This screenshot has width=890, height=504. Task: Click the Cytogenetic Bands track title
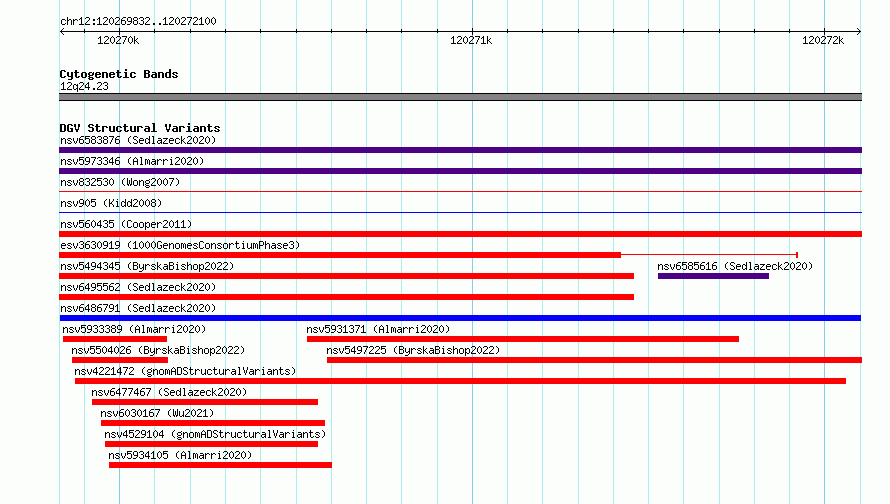point(119,74)
